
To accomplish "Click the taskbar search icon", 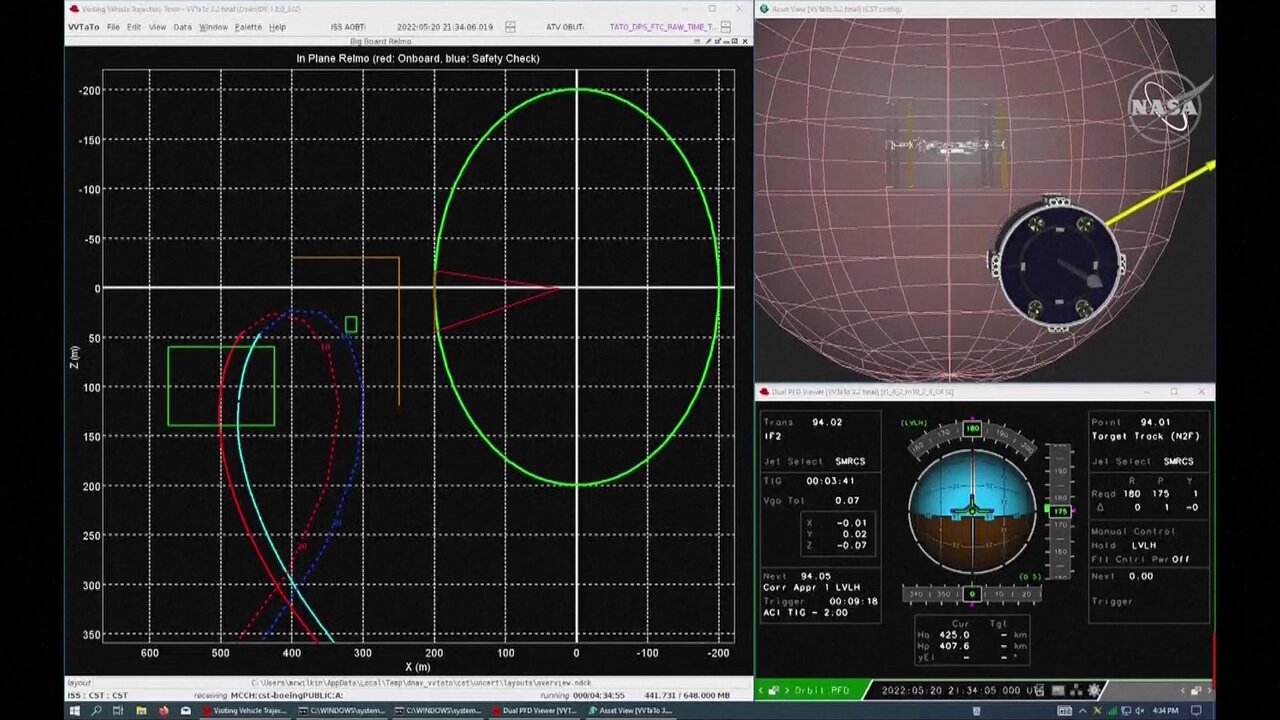I will pyautogui.click(x=97, y=711).
